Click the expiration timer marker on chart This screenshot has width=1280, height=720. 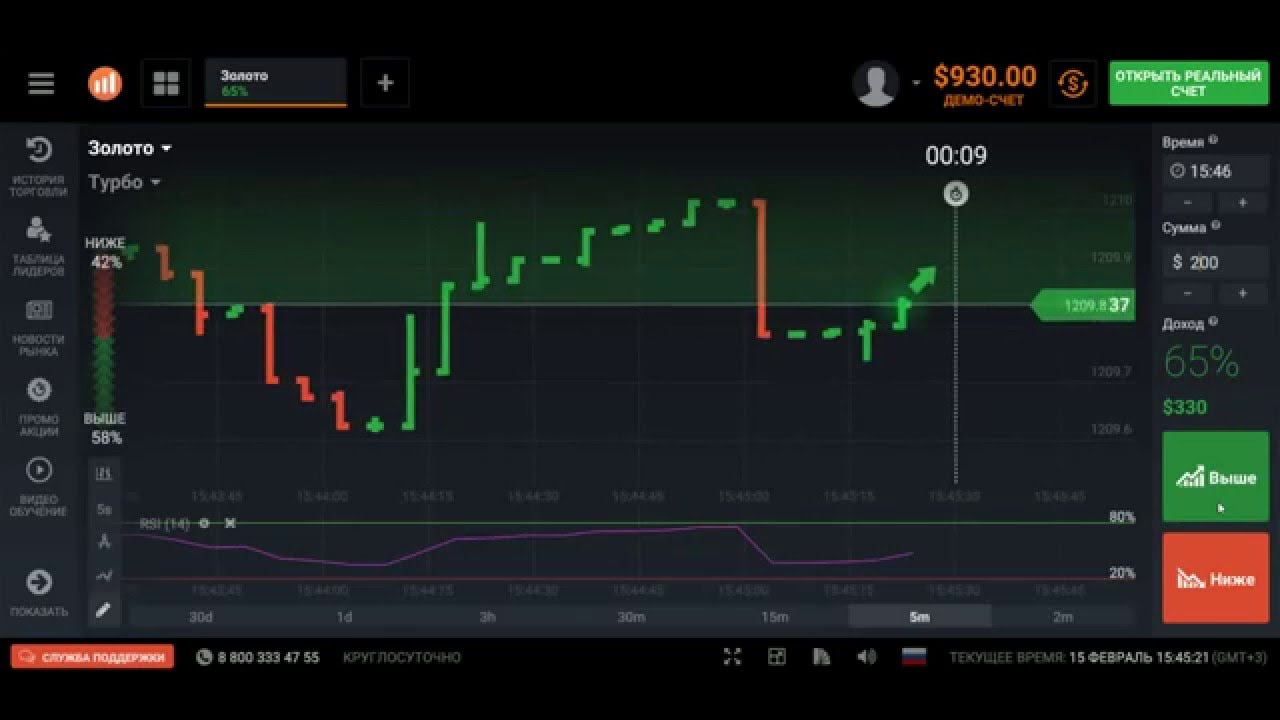[x=956, y=194]
